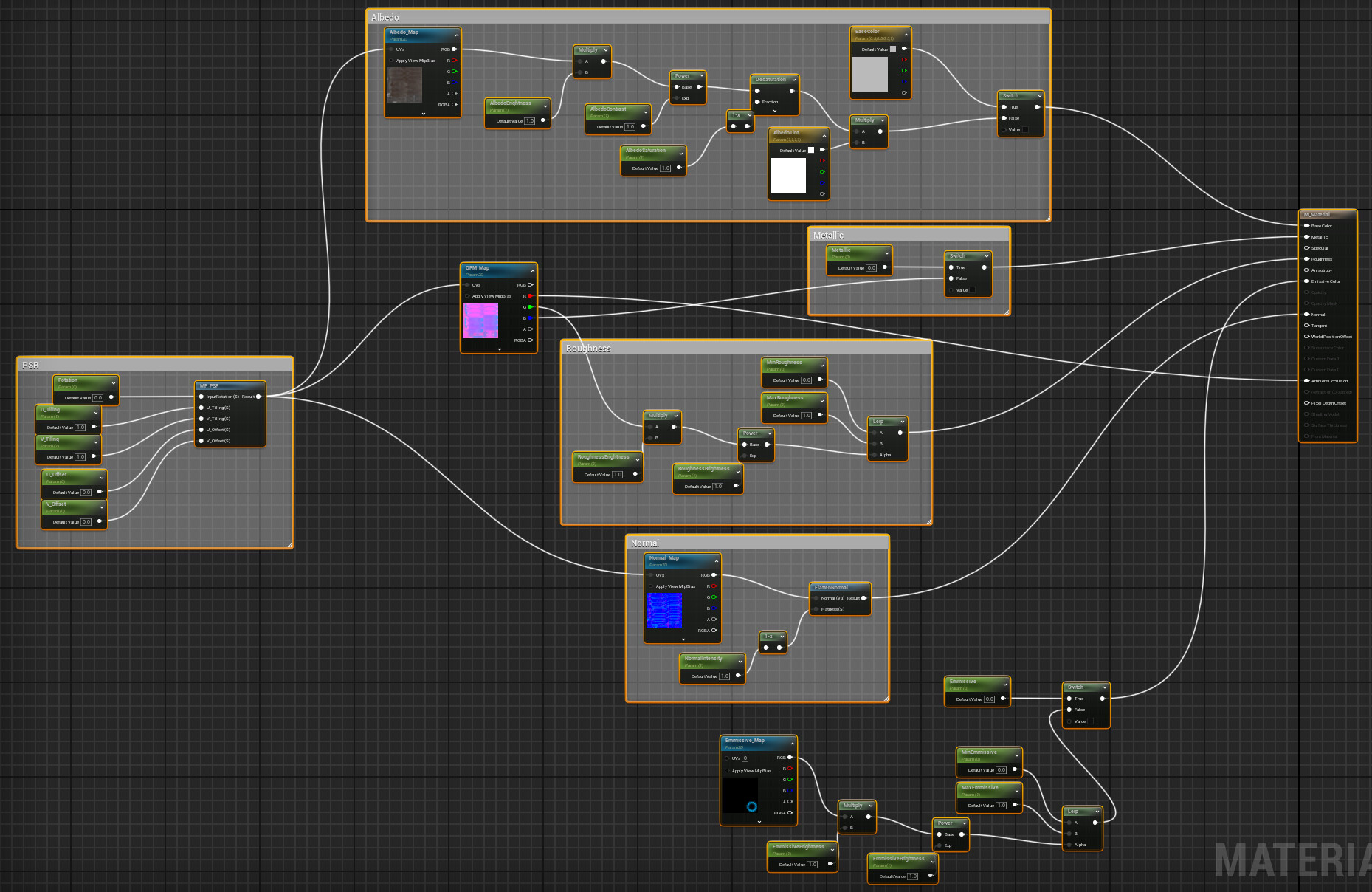Toggle Apply View MipBias on ORM_Map
1372x892 pixels.
[x=467, y=295]
